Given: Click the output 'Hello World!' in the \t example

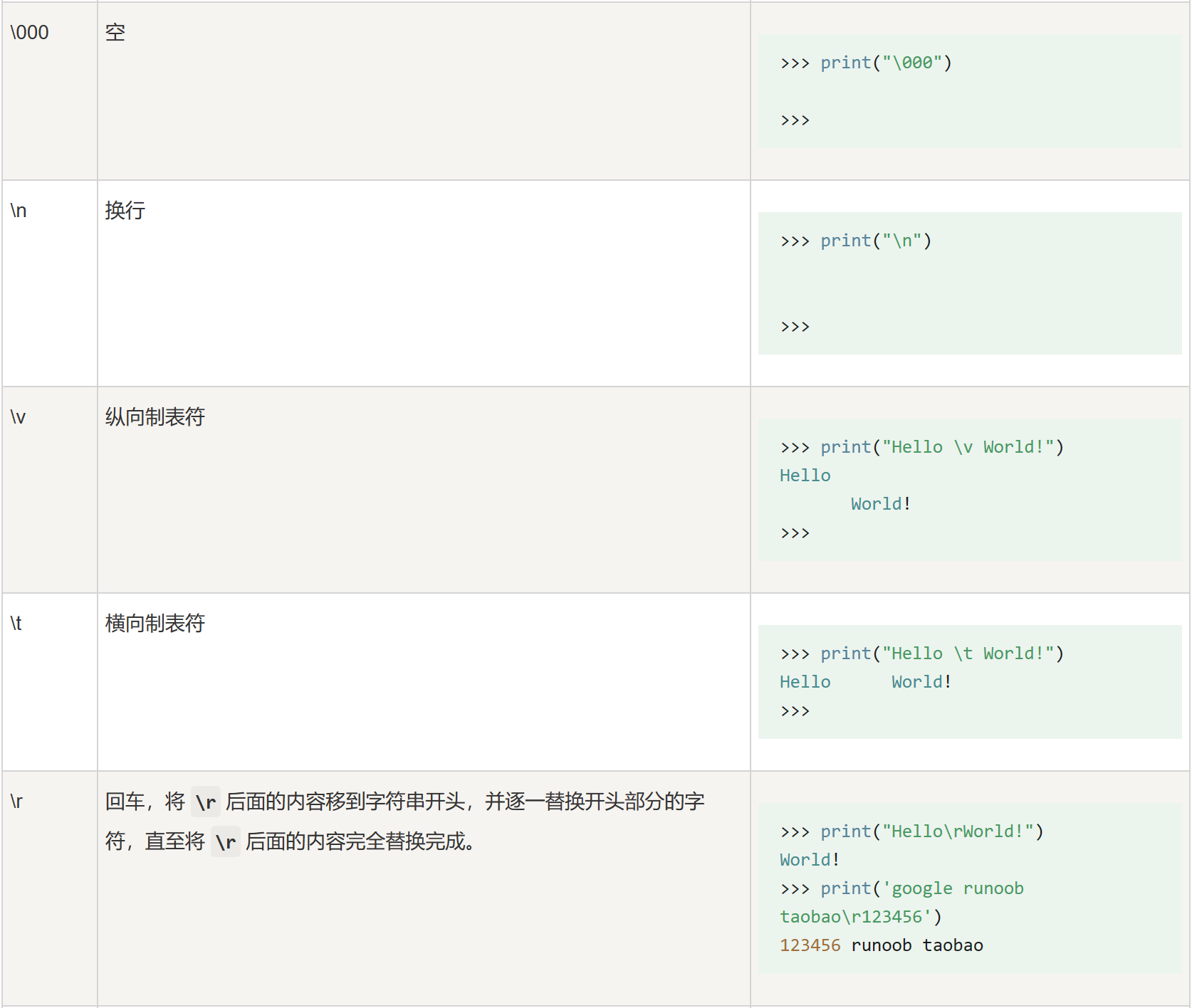Looking at the screenshot, I should (x=866, y=682).
